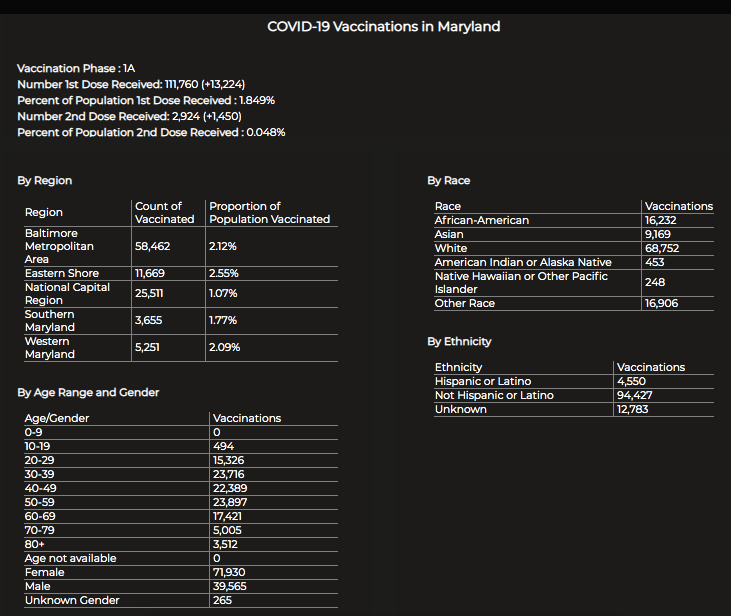Select the Hispanic or Latino ethnicity row
The width and height of the screenshot is (731, 616).
483,381
